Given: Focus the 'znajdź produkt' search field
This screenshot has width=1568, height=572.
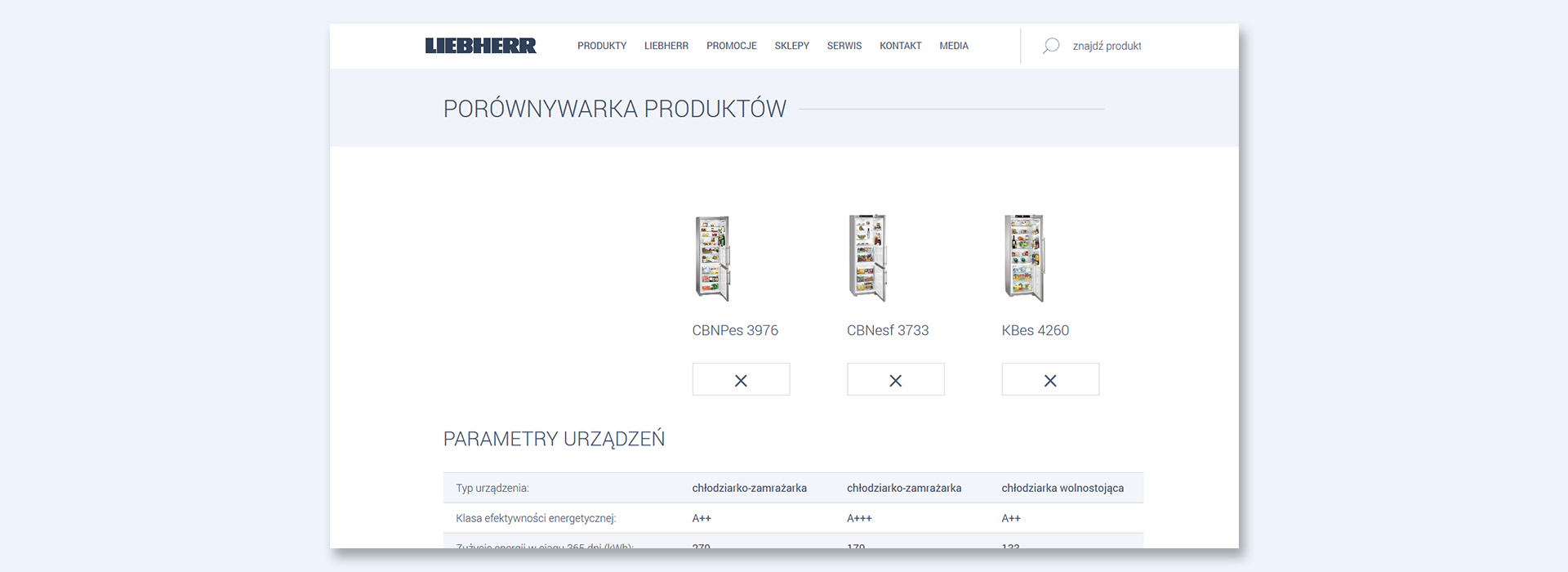Looking at the screenshot, I should click(1107, 46).
